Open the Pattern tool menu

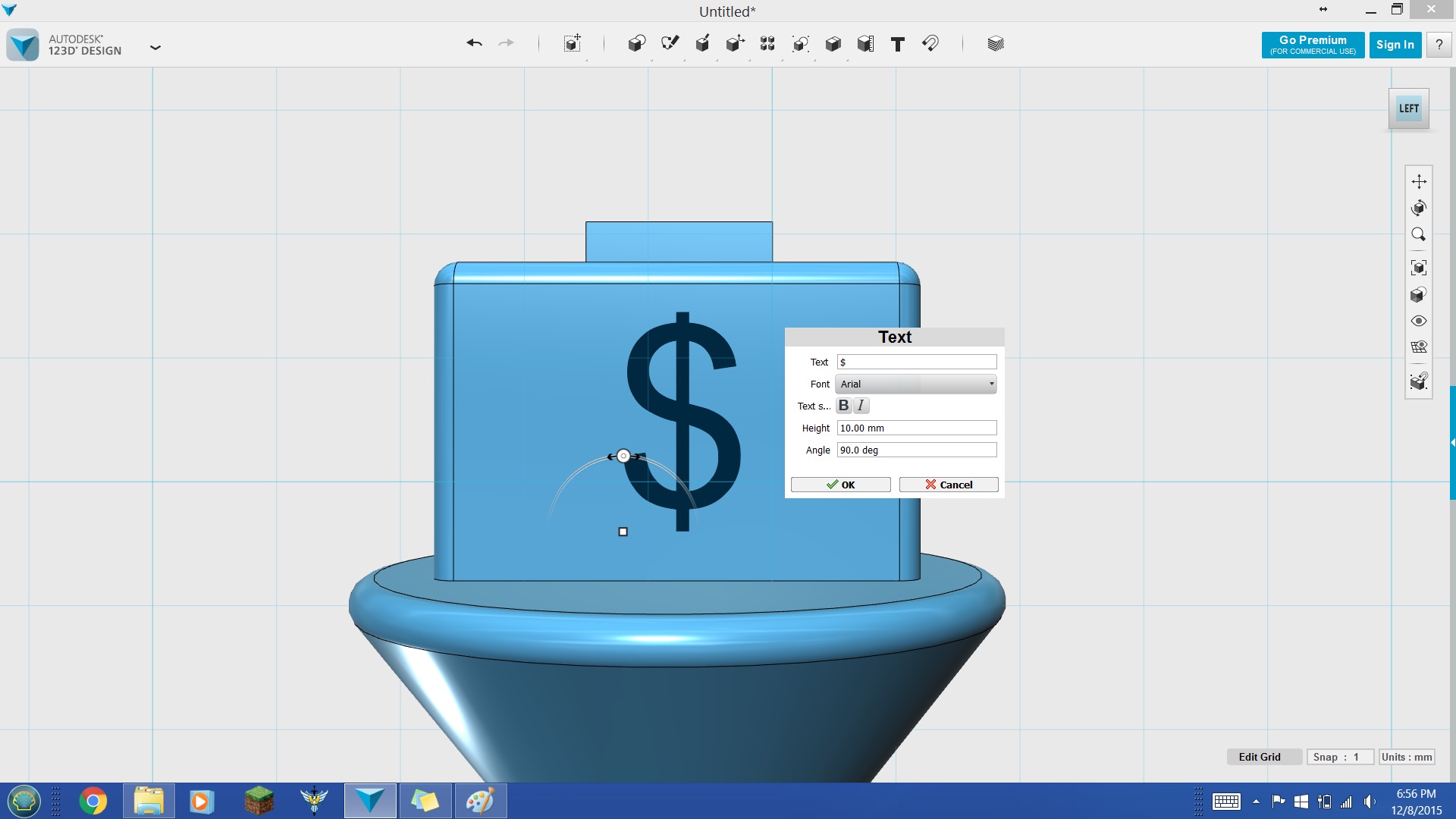tap(767, 43)
